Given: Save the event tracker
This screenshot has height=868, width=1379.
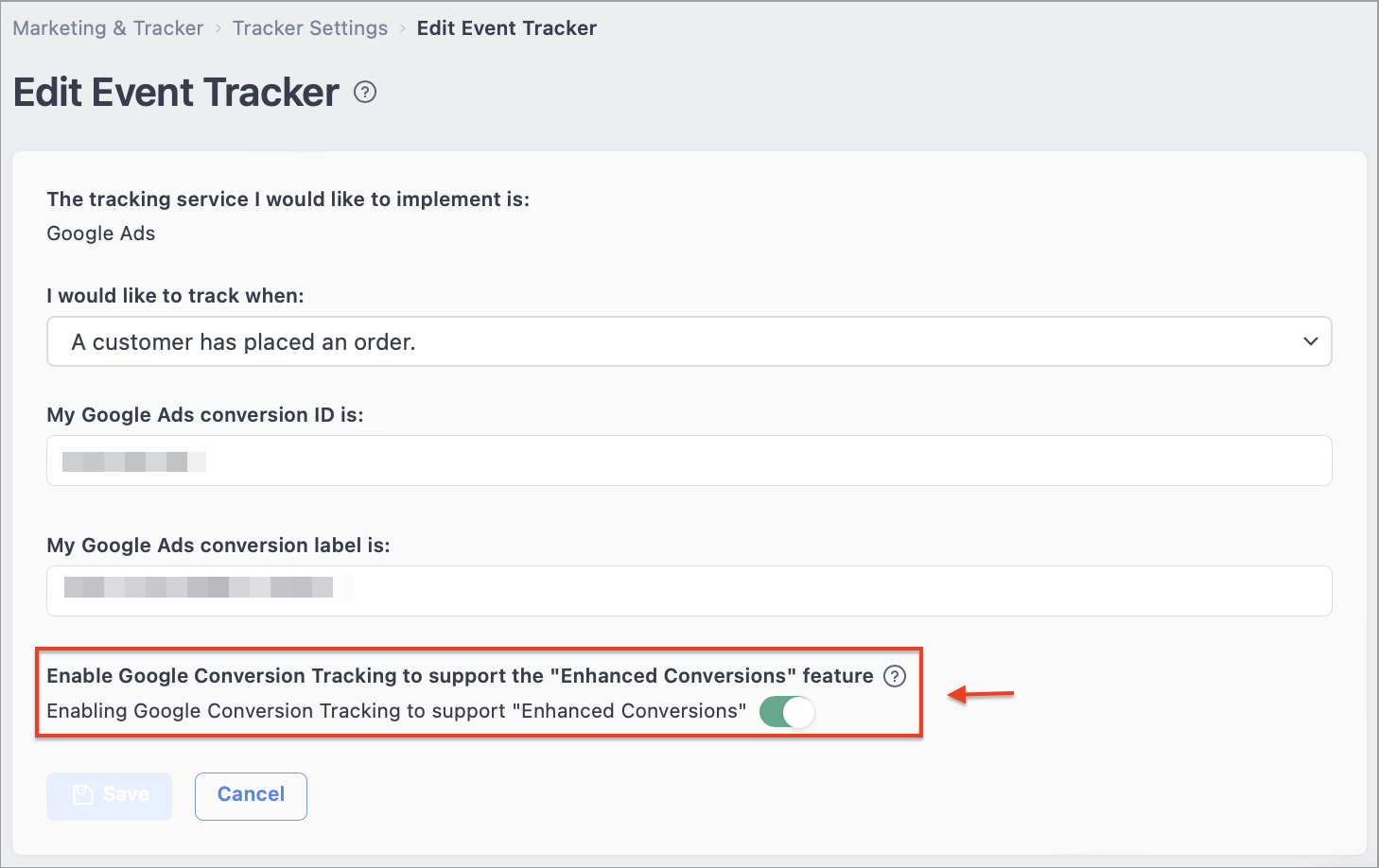Looking at the screenshot, I should pyautogui.click(x=110, y=796).
